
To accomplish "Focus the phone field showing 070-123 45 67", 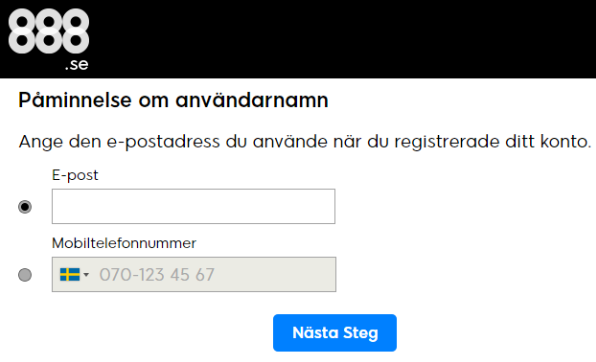I will [194, 275].
